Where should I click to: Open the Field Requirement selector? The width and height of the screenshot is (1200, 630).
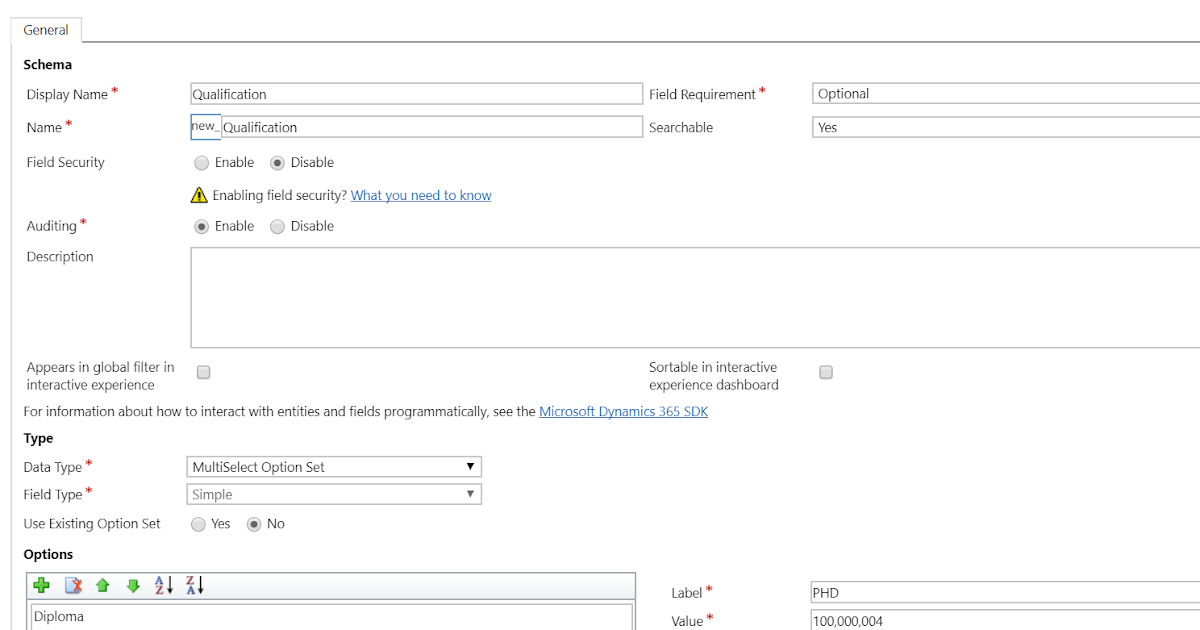click(x=1000, y=93)
